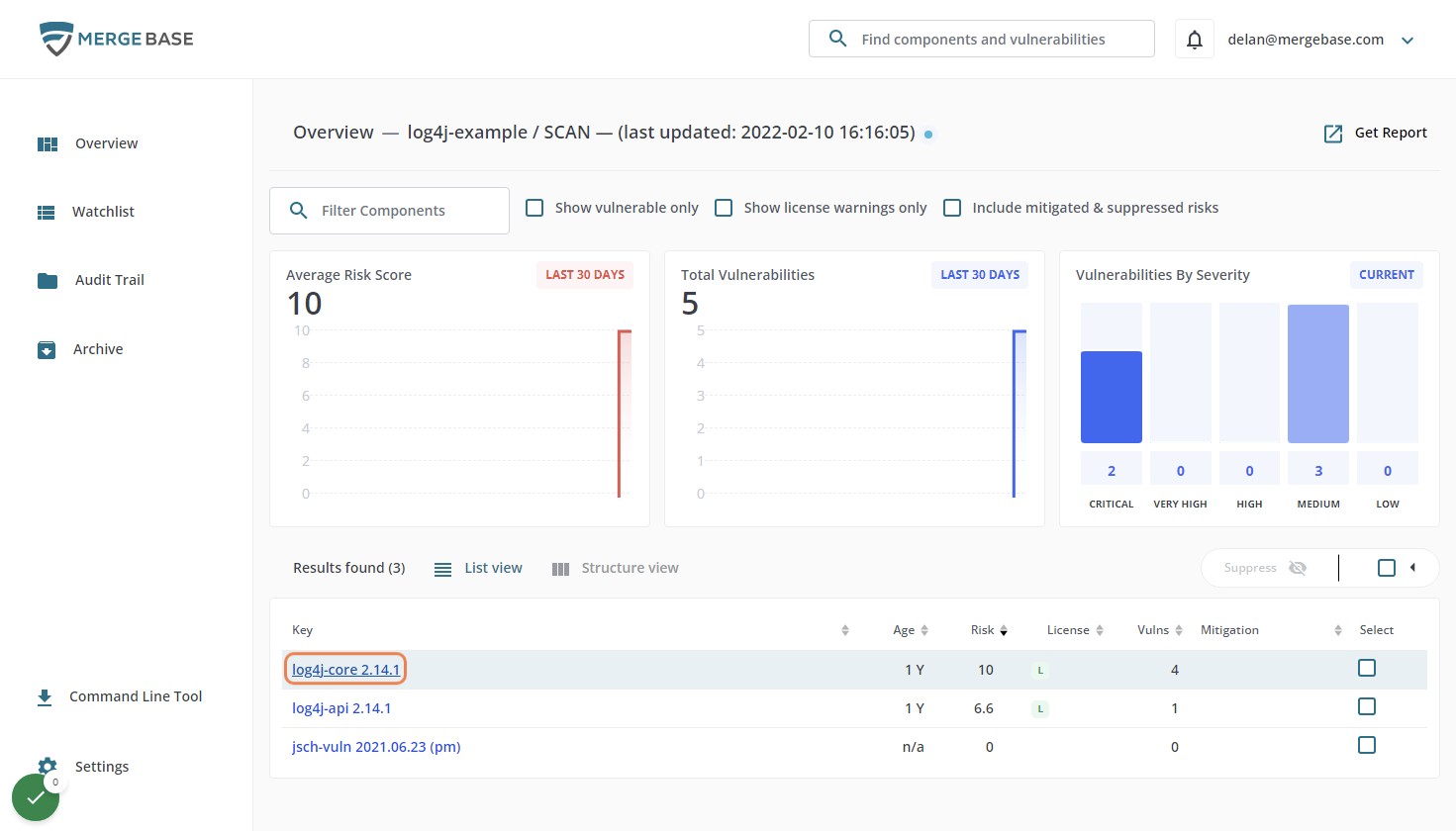
Task: Click the Watchlist list icon
Action: coord(46,213)
